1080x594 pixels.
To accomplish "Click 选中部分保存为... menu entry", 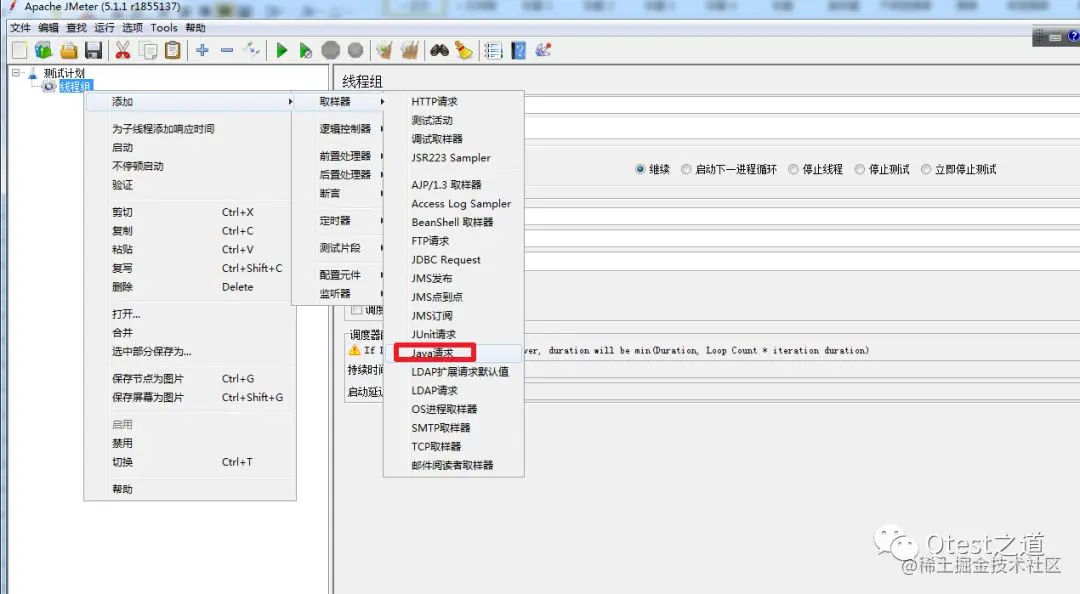I will [190, 351].
